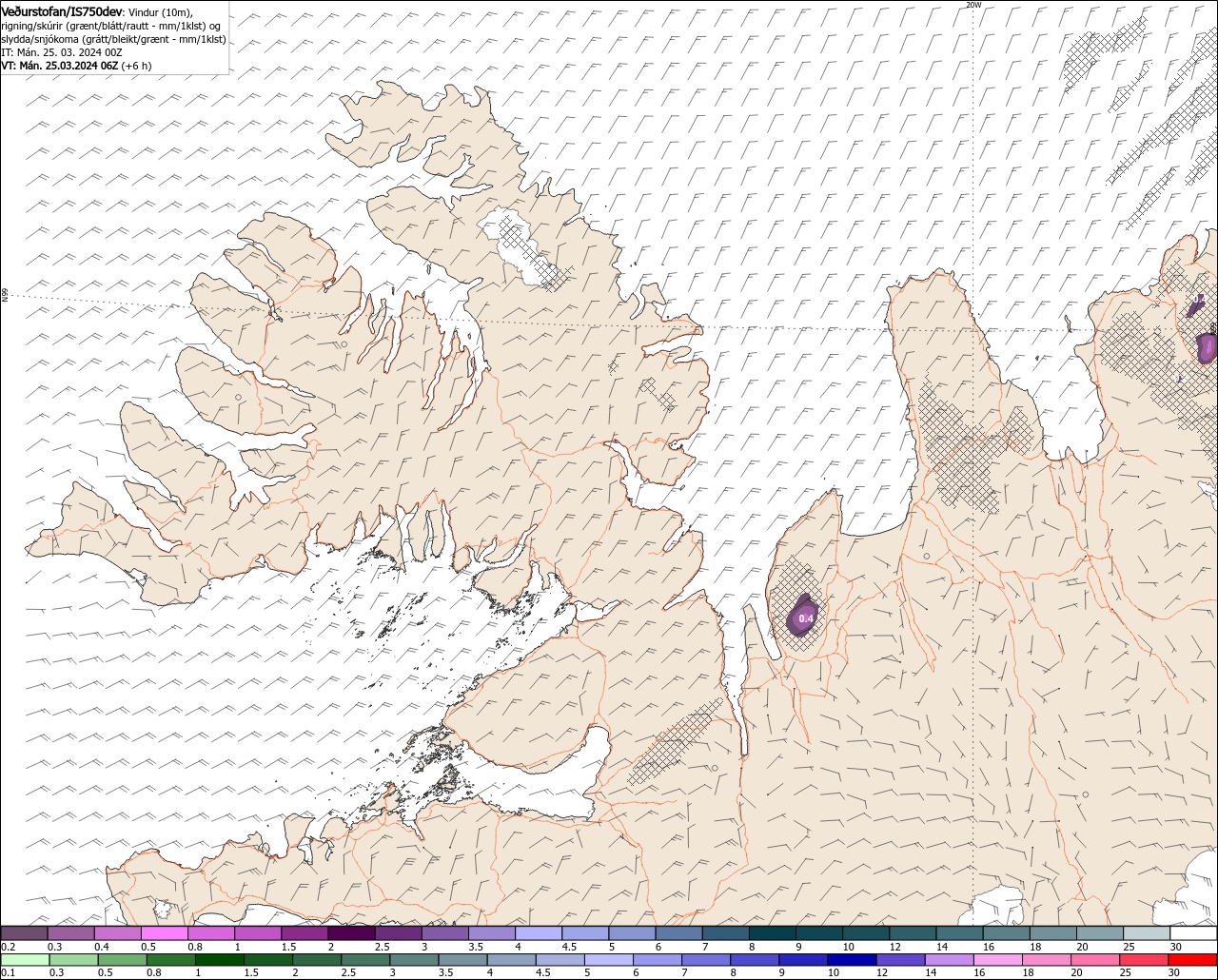Pick the white swatch after 30

[x=1193, y=933]
